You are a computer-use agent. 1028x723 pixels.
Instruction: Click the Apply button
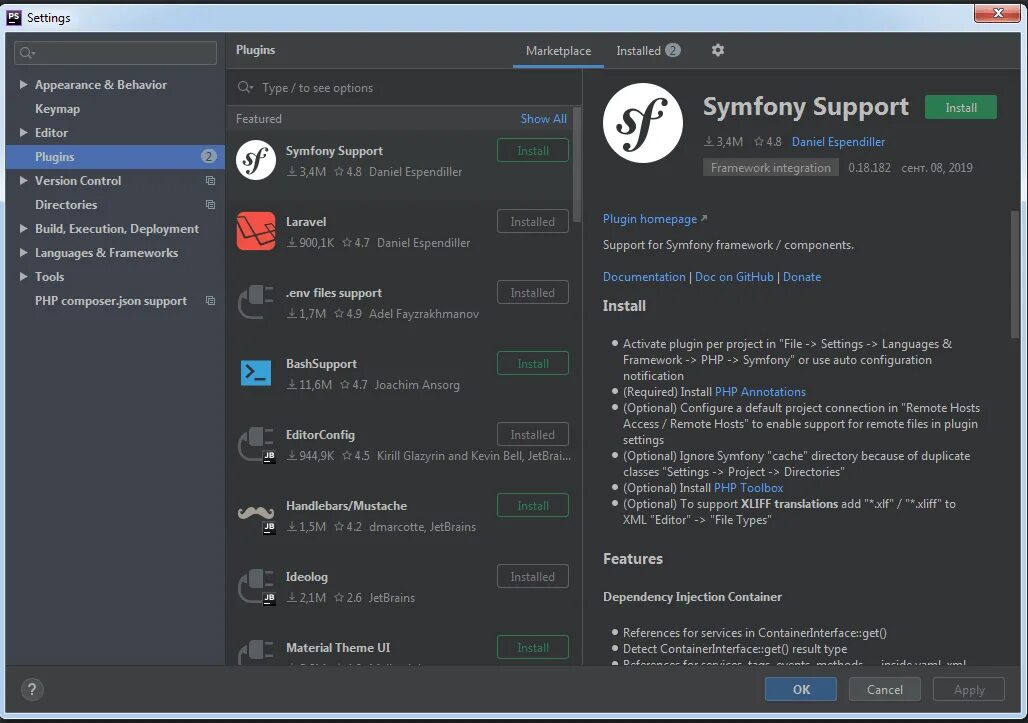[x=968, y=689]
